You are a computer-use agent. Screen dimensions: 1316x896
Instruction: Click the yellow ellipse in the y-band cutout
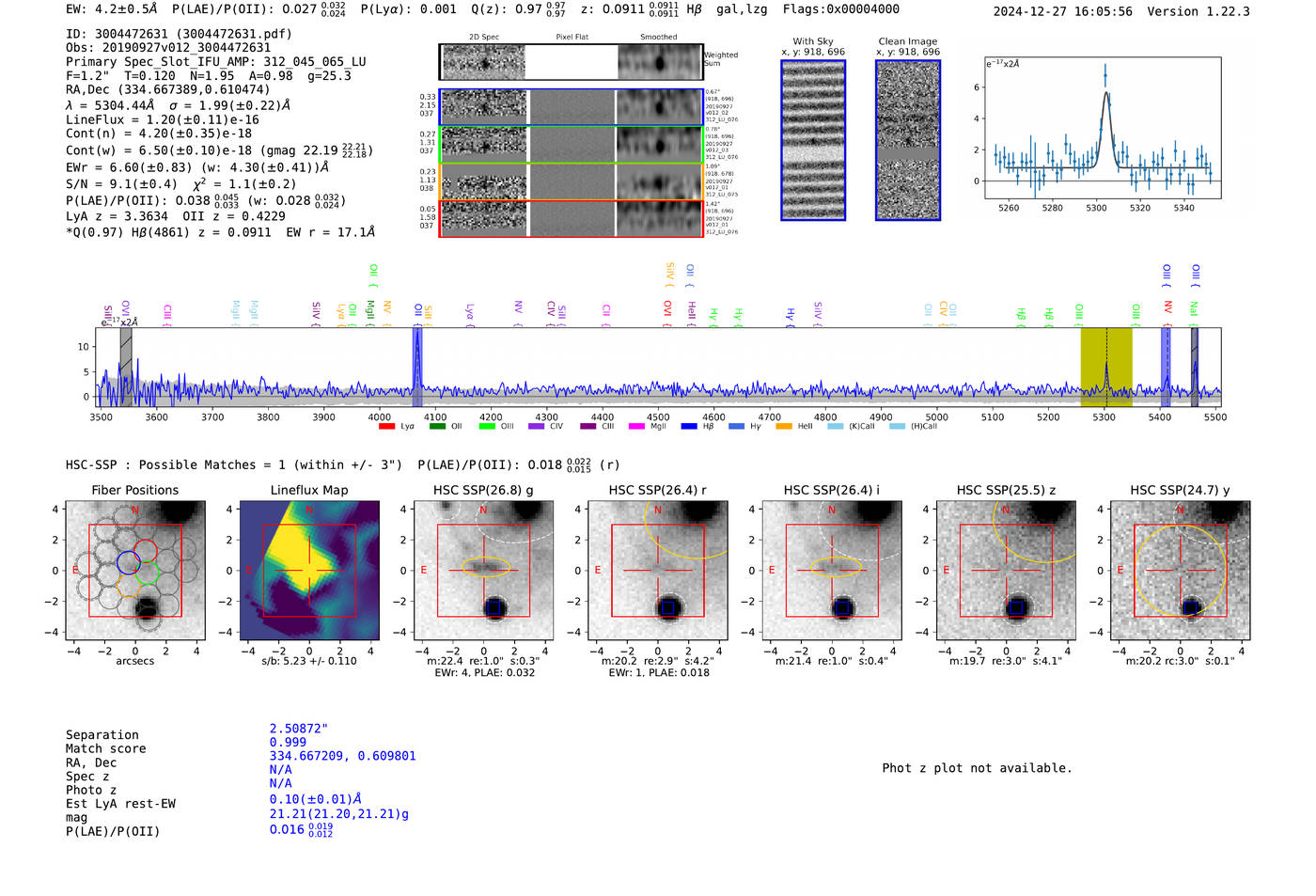pos(1181,571)
